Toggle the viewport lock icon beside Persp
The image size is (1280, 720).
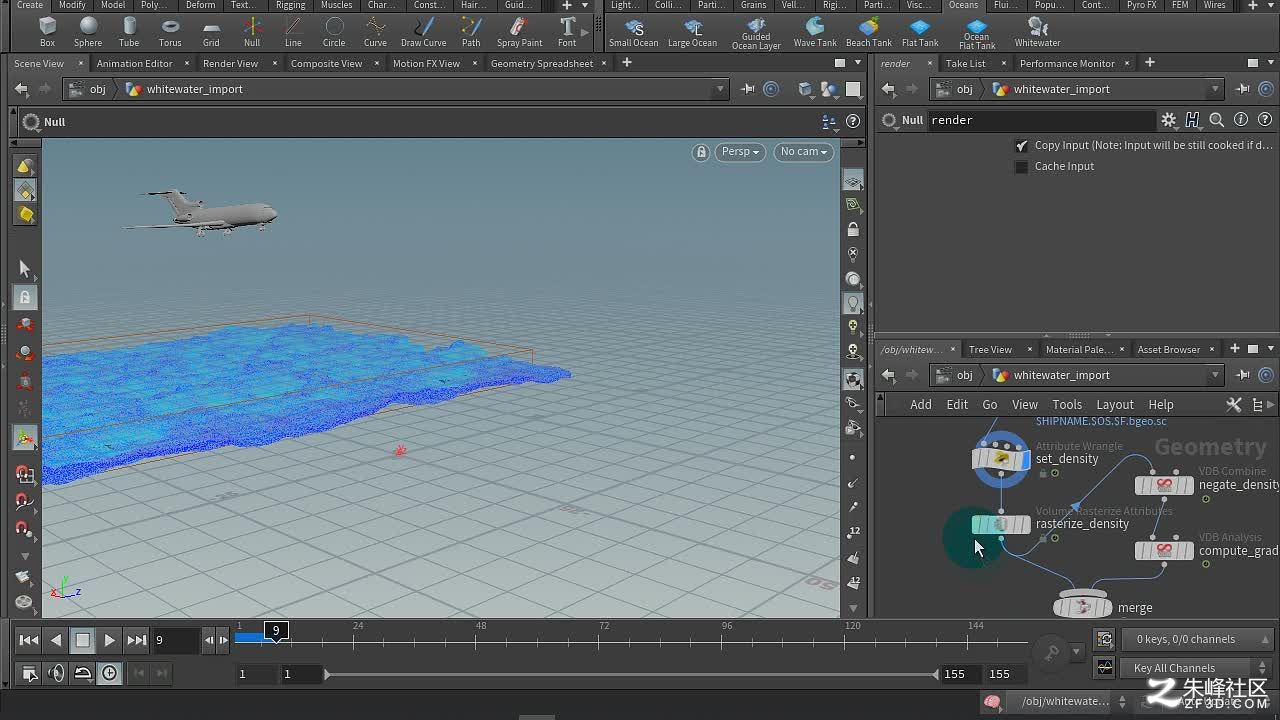click(701, 152)
